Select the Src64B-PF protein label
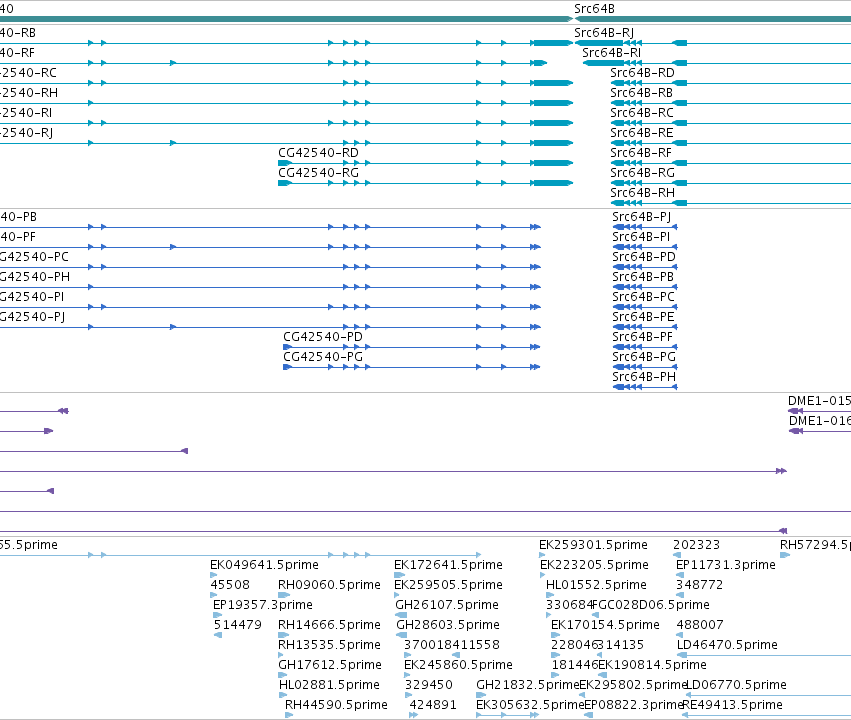Viewport: 851px width, 720px height. tap(643, 337)
